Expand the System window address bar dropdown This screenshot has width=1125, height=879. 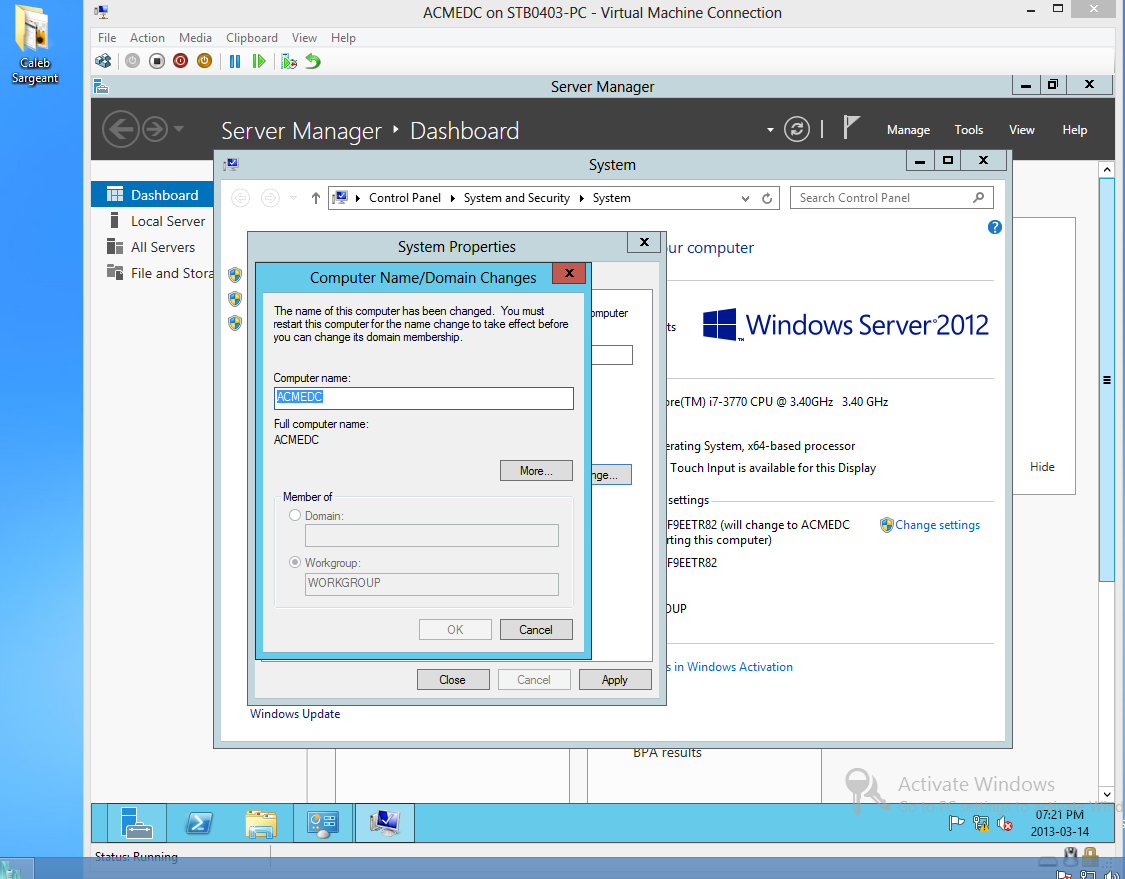[x=745, y=199]
